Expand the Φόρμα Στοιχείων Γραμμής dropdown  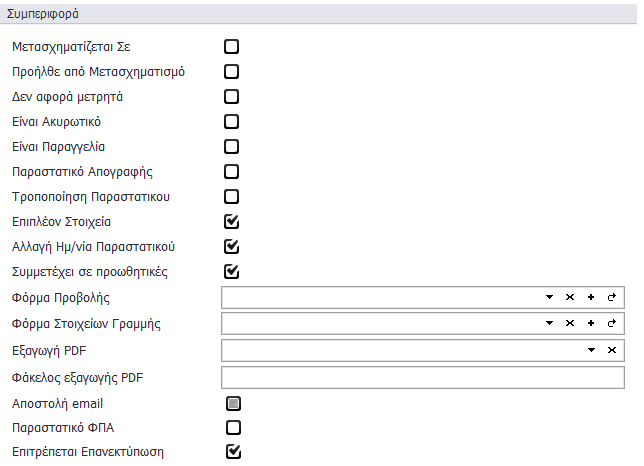(549, 323)
